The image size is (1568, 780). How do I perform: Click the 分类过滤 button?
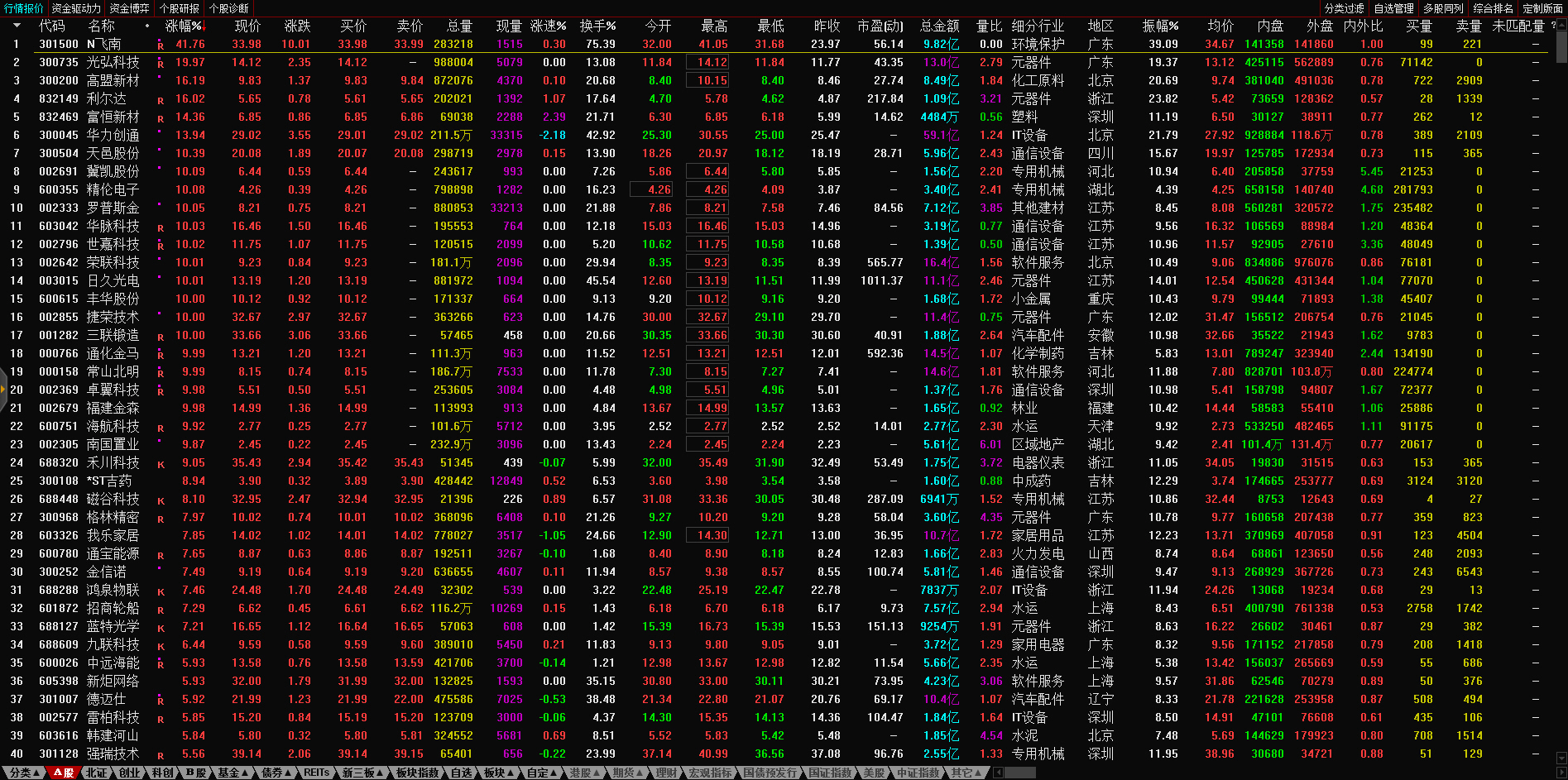1344,8
